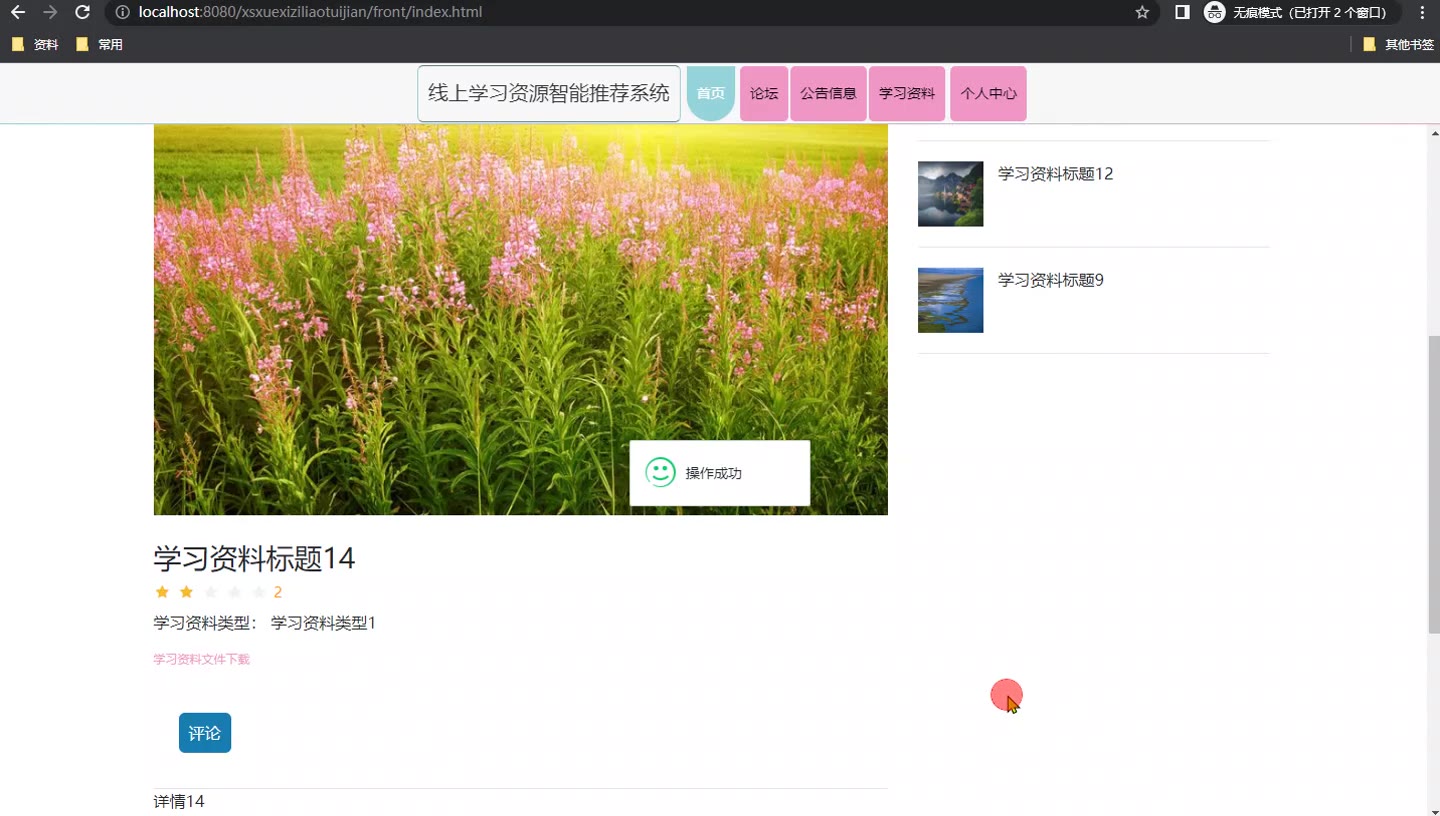1440x816 pixels.
Task: Open the 常用 bookmark folder
Action: pos(99,44)
